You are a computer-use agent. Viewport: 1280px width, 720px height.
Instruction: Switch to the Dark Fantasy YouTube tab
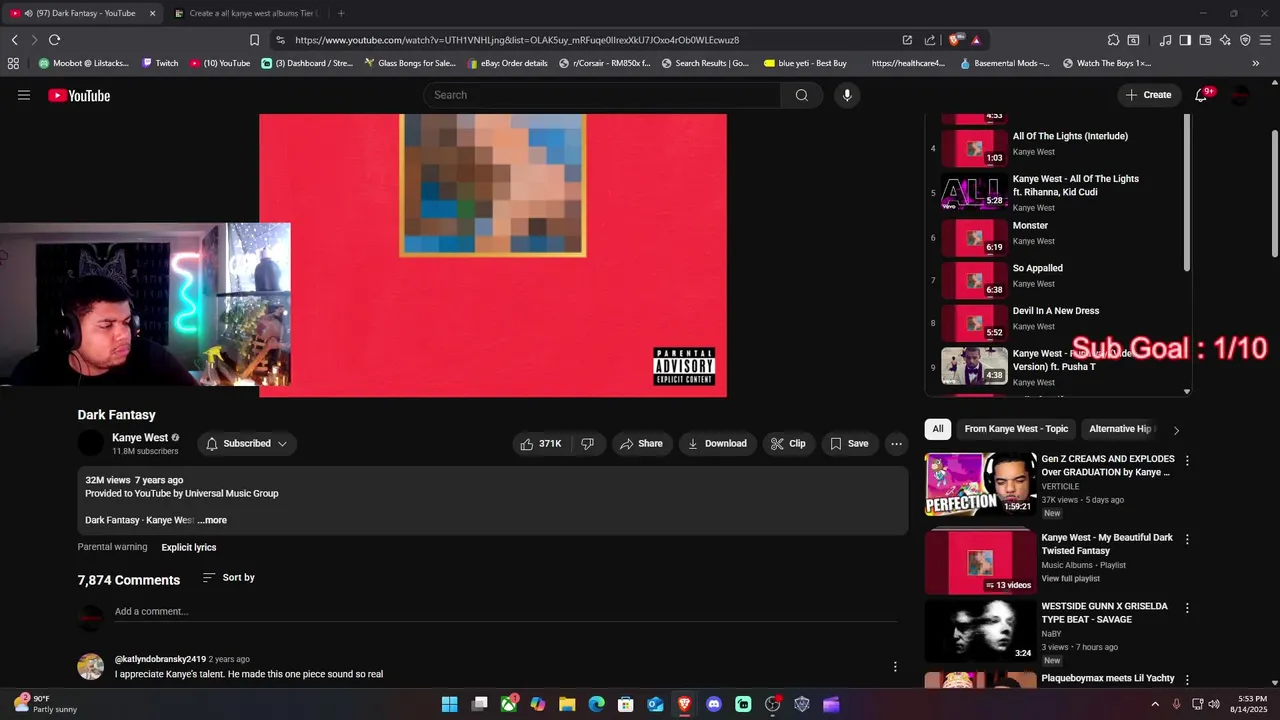[84, 13]
